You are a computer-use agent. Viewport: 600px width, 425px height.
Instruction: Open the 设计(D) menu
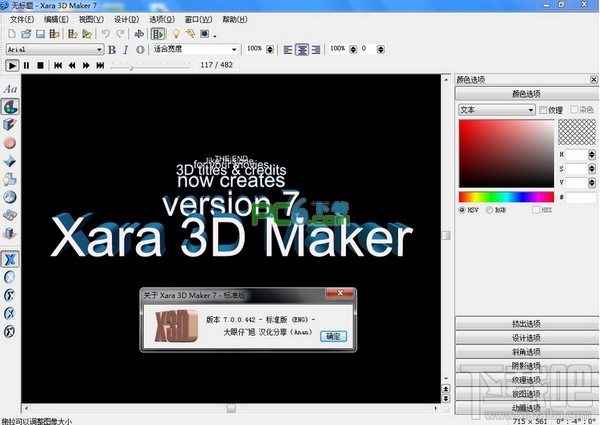click(126, 19)
